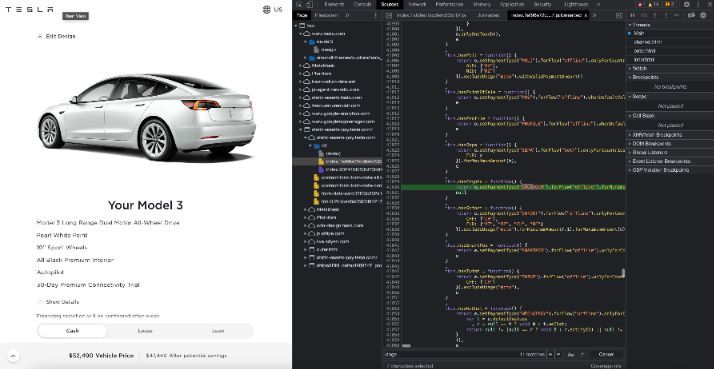Viewport: 714px width, 369px height.
Task: Expand DOM Breakpoints section
Action: (669, 144)
